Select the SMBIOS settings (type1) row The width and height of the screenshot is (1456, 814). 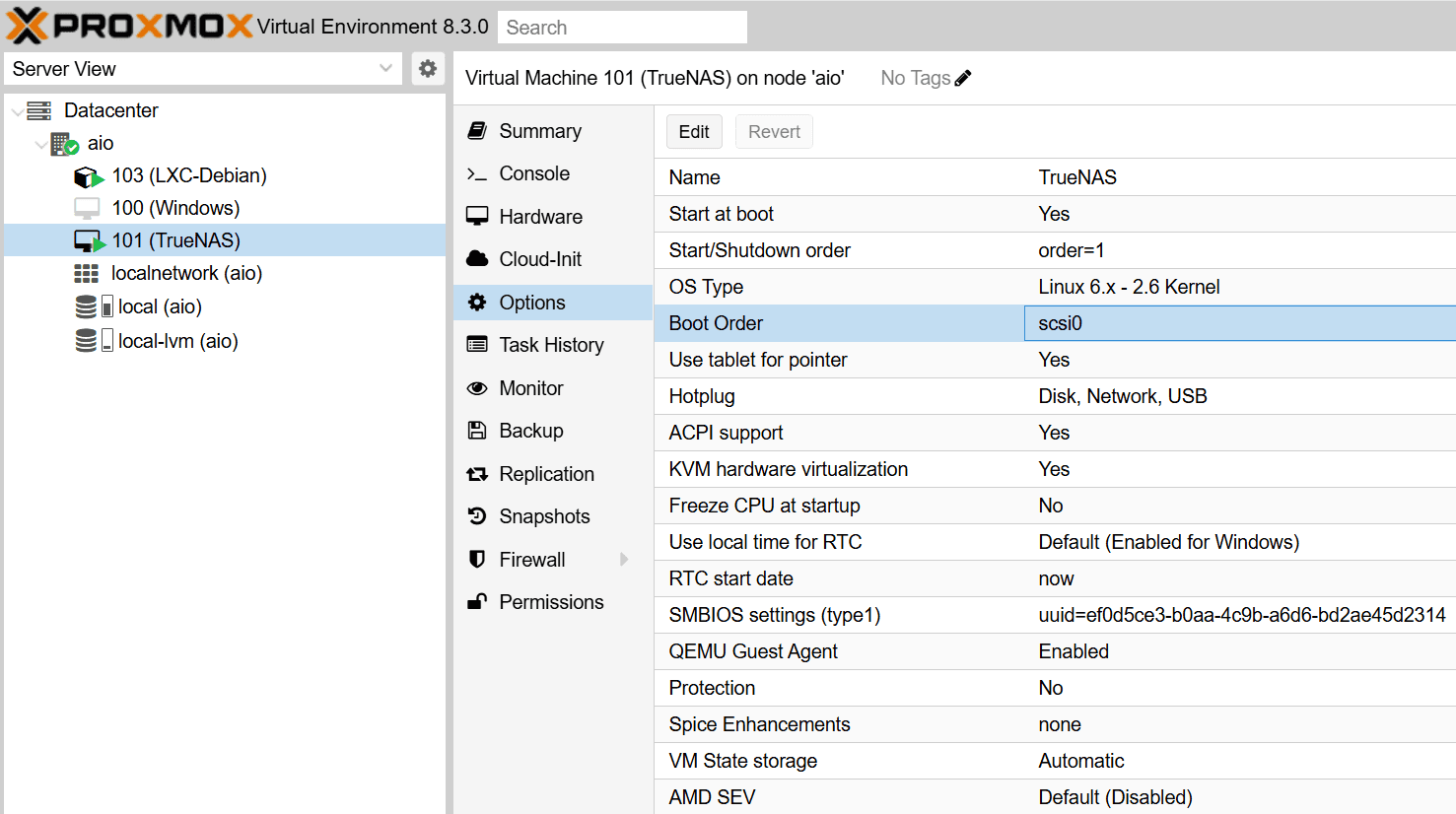(x=1055, y=615)
